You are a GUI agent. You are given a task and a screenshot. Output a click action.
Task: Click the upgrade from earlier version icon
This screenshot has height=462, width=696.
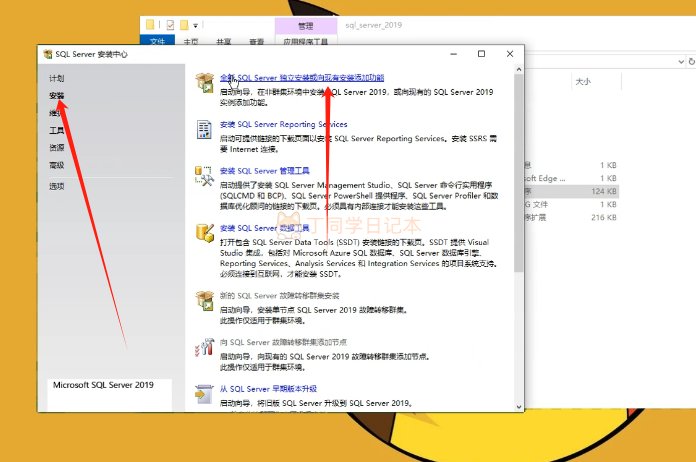[x=204, y=395]
